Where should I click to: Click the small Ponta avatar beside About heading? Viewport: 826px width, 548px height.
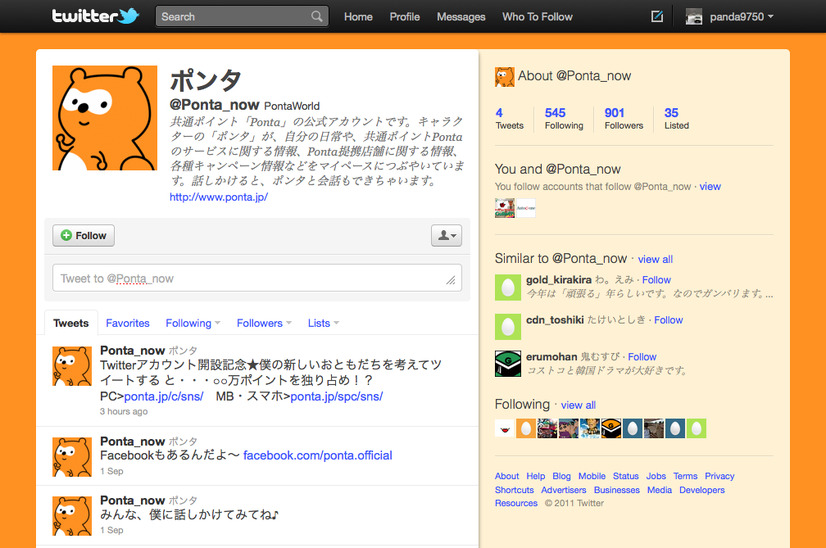[504, 77]
